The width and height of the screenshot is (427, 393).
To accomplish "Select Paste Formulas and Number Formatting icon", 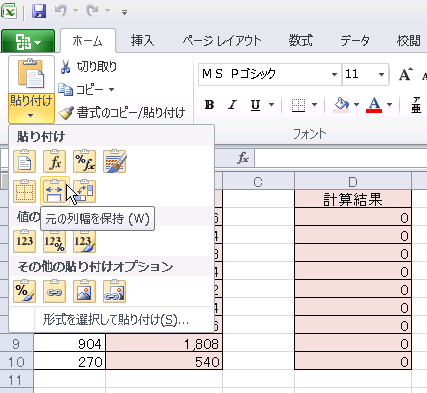I will click(x=84, y=161).
